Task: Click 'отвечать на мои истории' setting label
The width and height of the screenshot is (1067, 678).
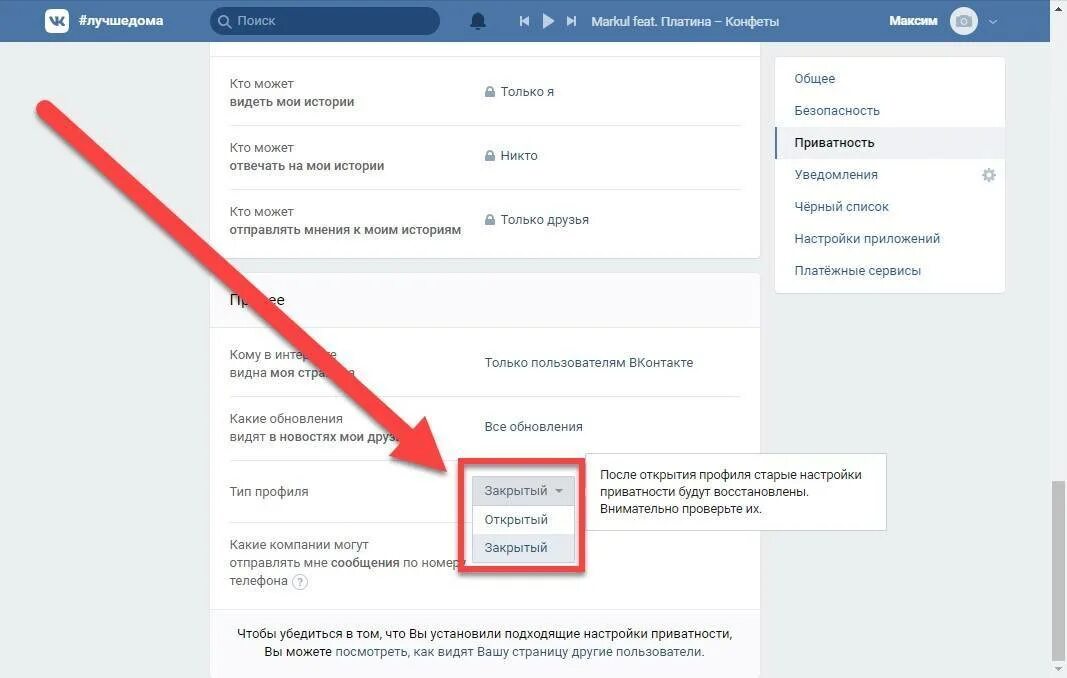Action: pos(307,165)
